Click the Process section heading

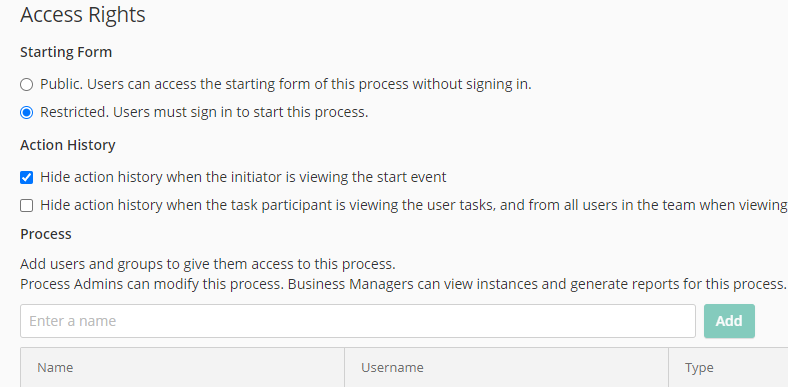(46, 234)
